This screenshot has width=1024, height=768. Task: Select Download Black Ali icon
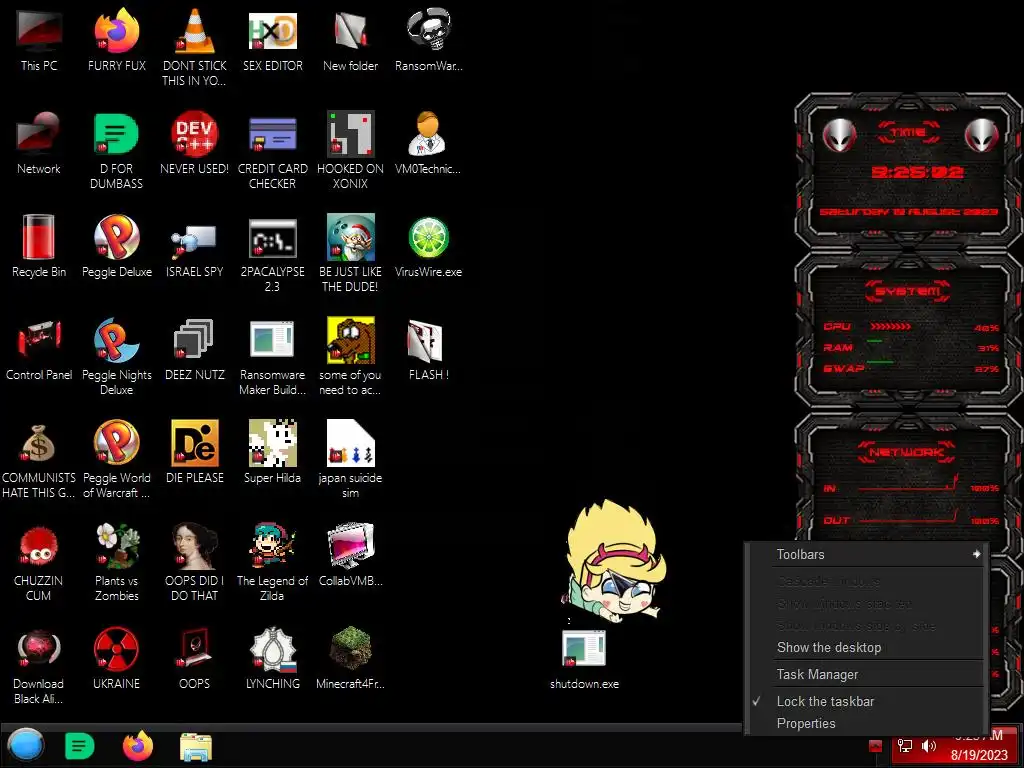point(39,650)
